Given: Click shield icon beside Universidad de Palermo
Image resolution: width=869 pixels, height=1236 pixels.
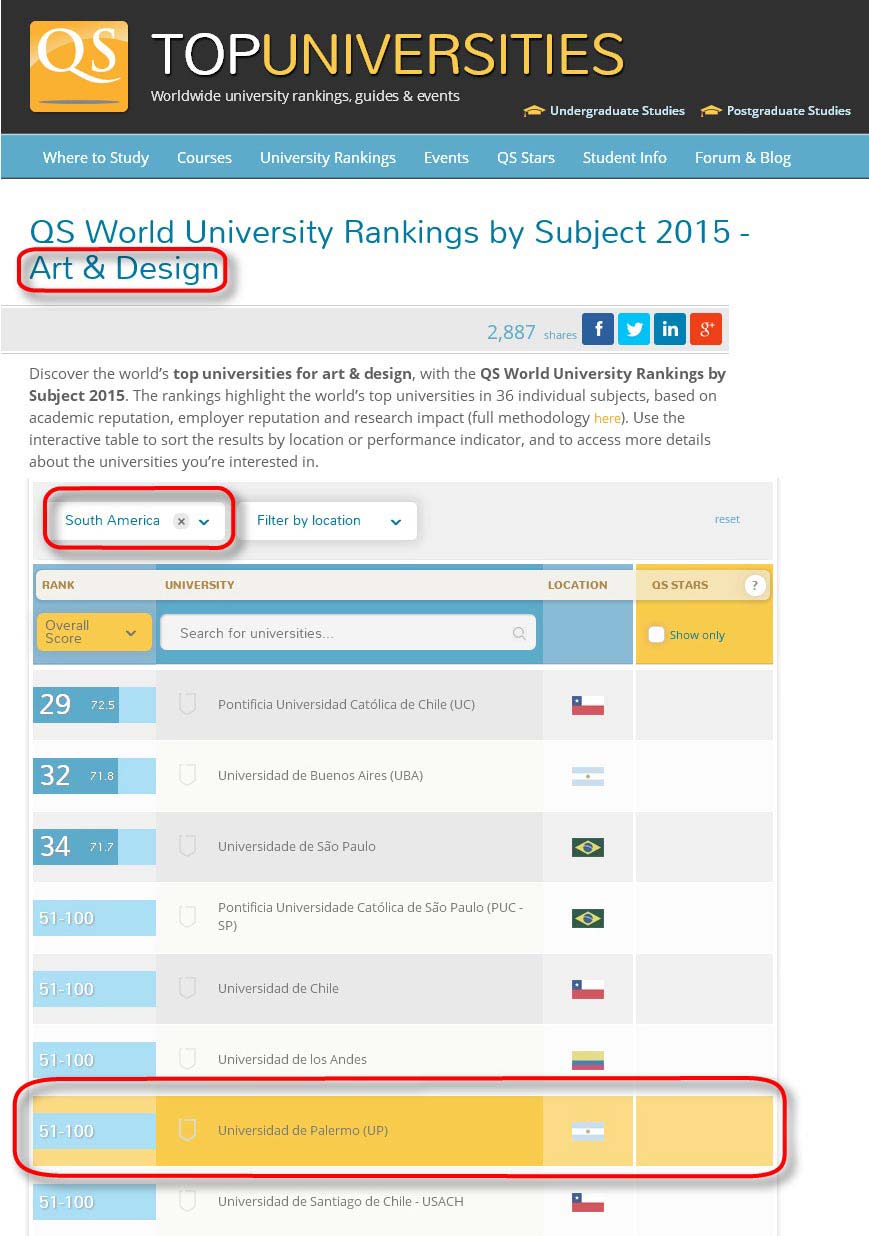Looking at the screenshot, I should click(x=186, y=1130).
